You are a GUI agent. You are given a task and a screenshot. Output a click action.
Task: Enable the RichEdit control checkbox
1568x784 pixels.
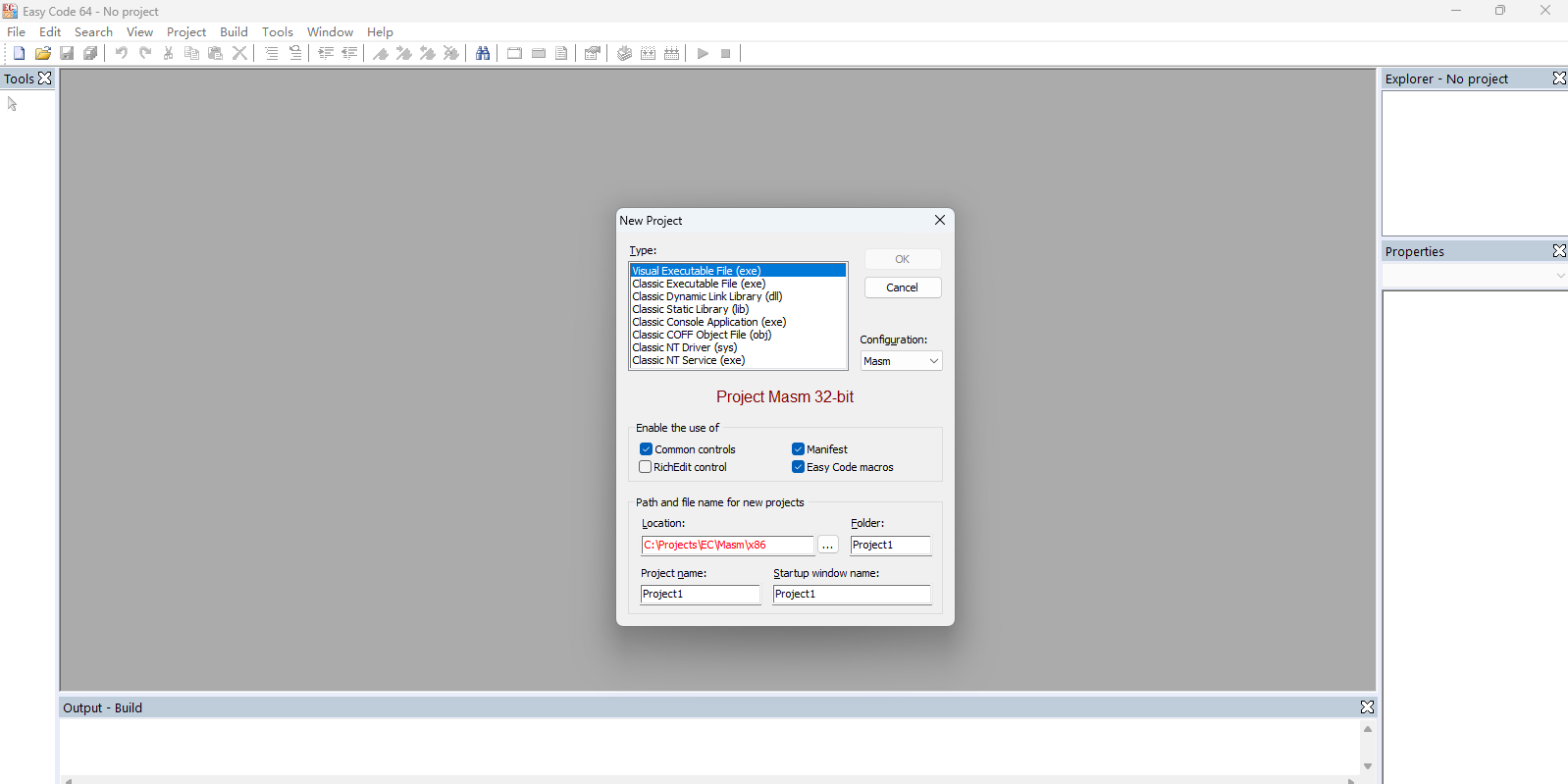pos(646,467)
